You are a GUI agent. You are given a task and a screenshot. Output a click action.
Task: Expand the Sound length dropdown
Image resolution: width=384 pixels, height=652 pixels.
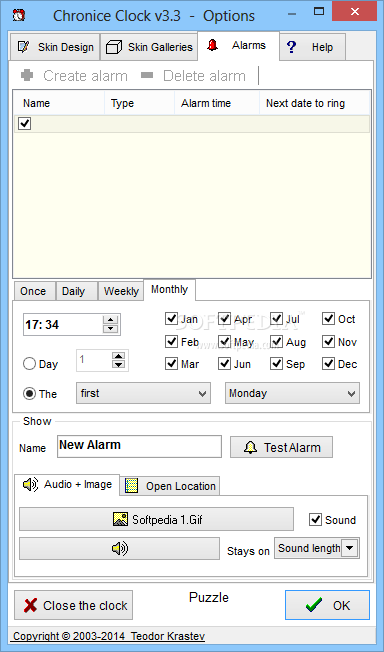coord(350,548)
